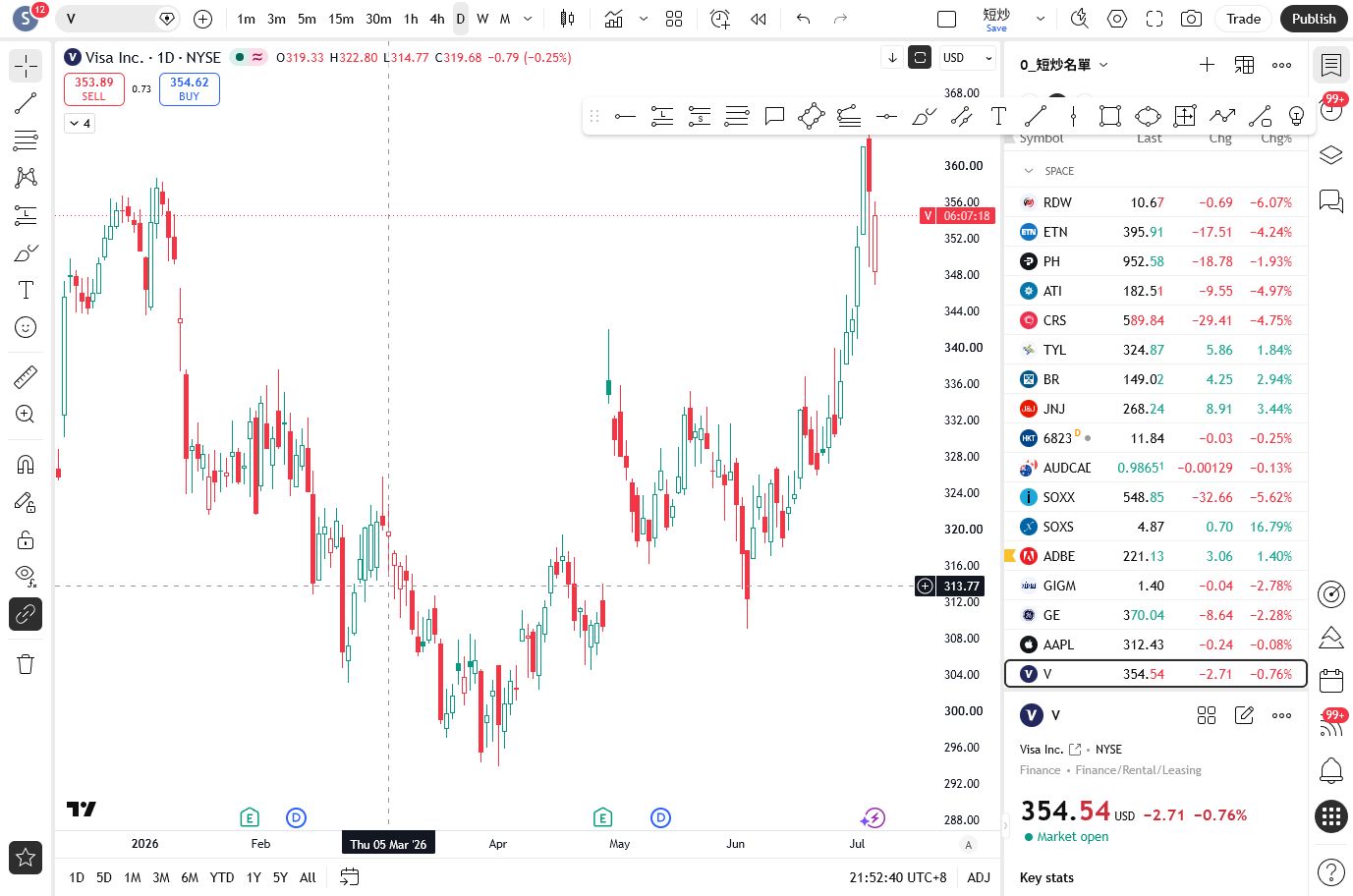
Task: Collapse the SPACE watchlist section
Action: (x=1029, y=171)
